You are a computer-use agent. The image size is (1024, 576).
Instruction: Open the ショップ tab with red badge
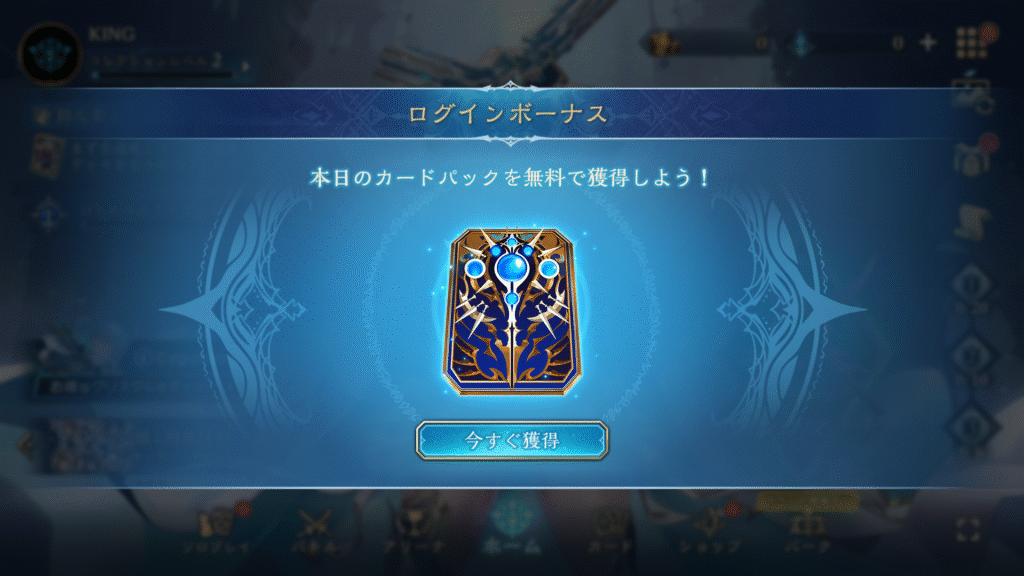pos(709,530)
